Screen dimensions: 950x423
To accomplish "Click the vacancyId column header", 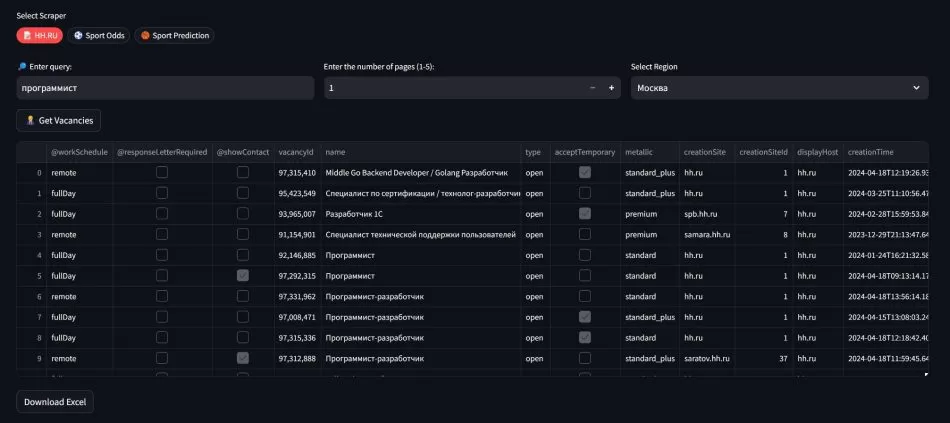I will [296, 152].
